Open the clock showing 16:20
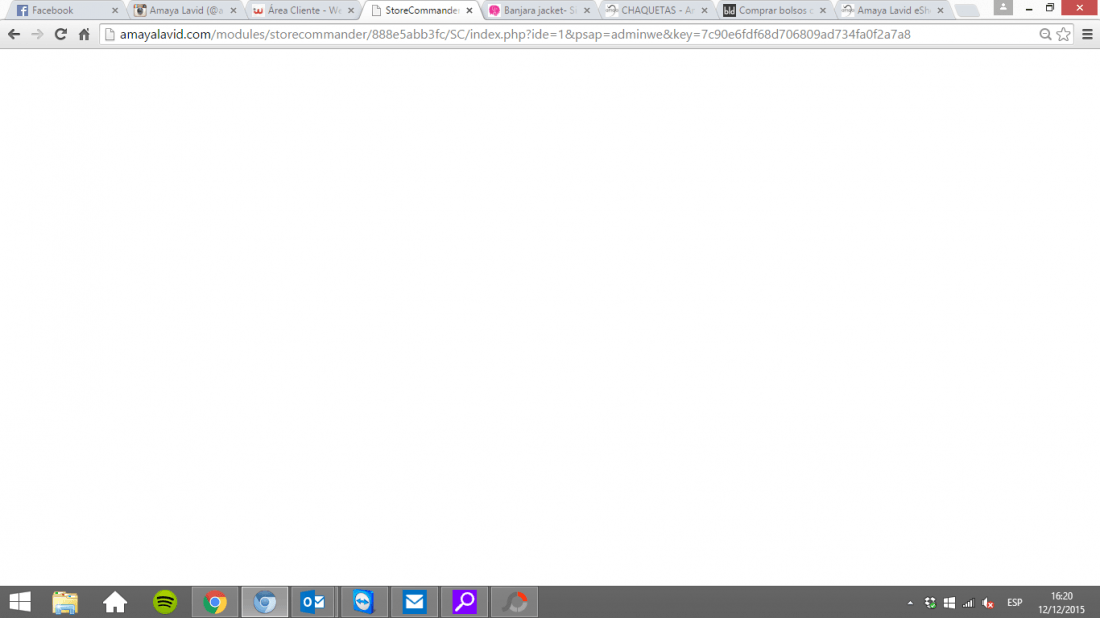The height and width of the screenshot is (618, 1100). 1061,603
